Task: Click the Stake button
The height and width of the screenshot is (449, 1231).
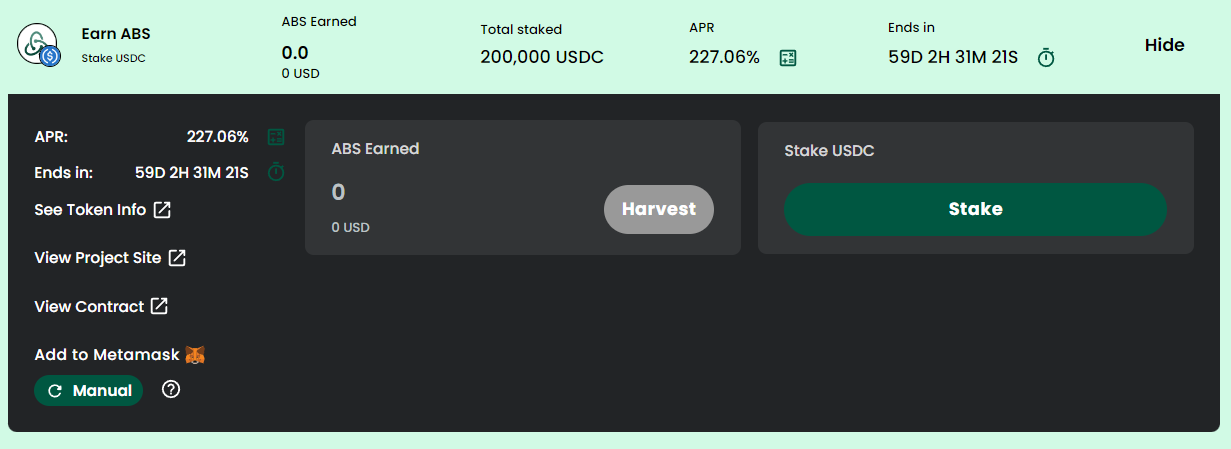Action: coord(975,209)
